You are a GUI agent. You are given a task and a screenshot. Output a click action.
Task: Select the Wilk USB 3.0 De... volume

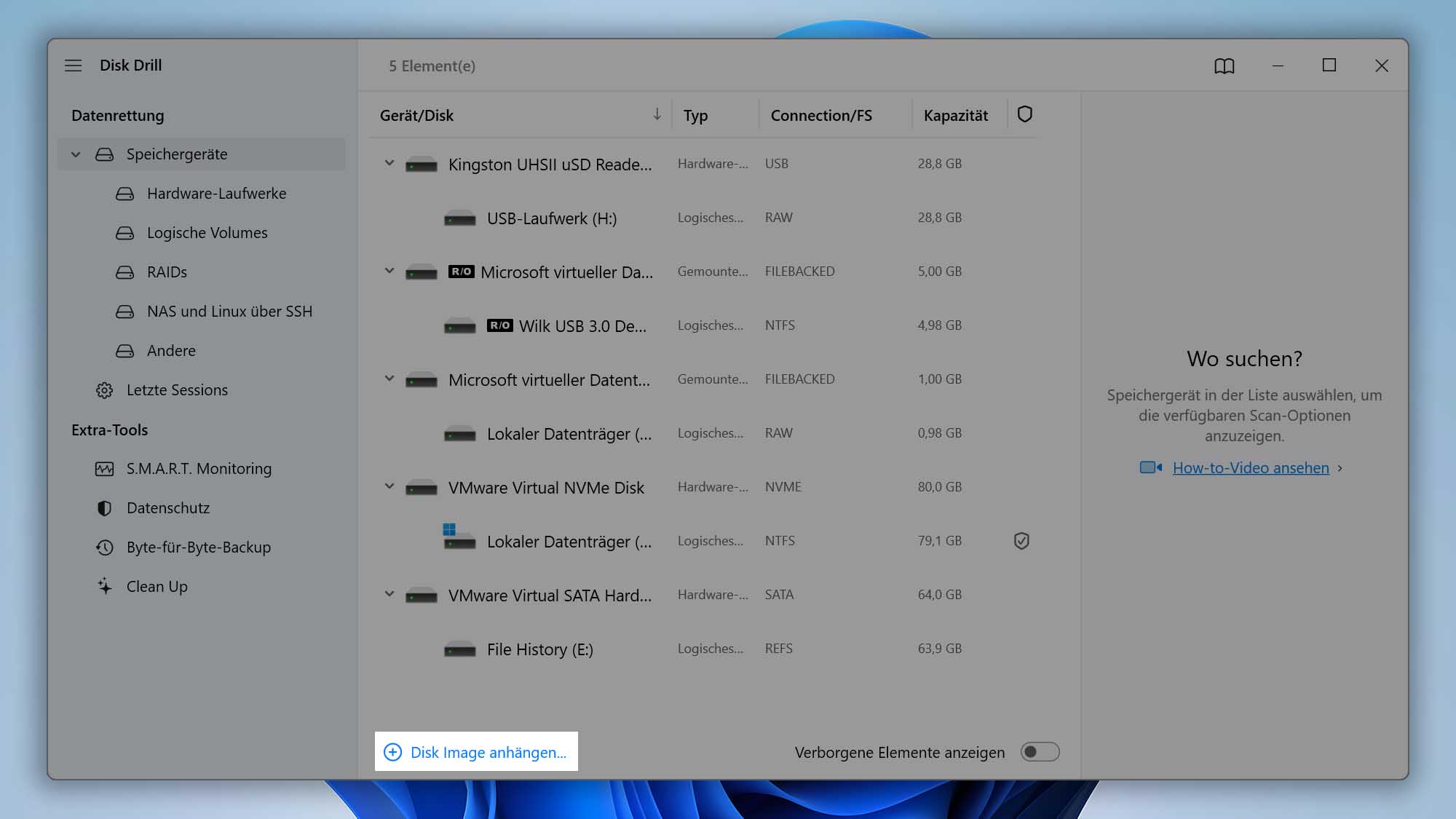582,326
